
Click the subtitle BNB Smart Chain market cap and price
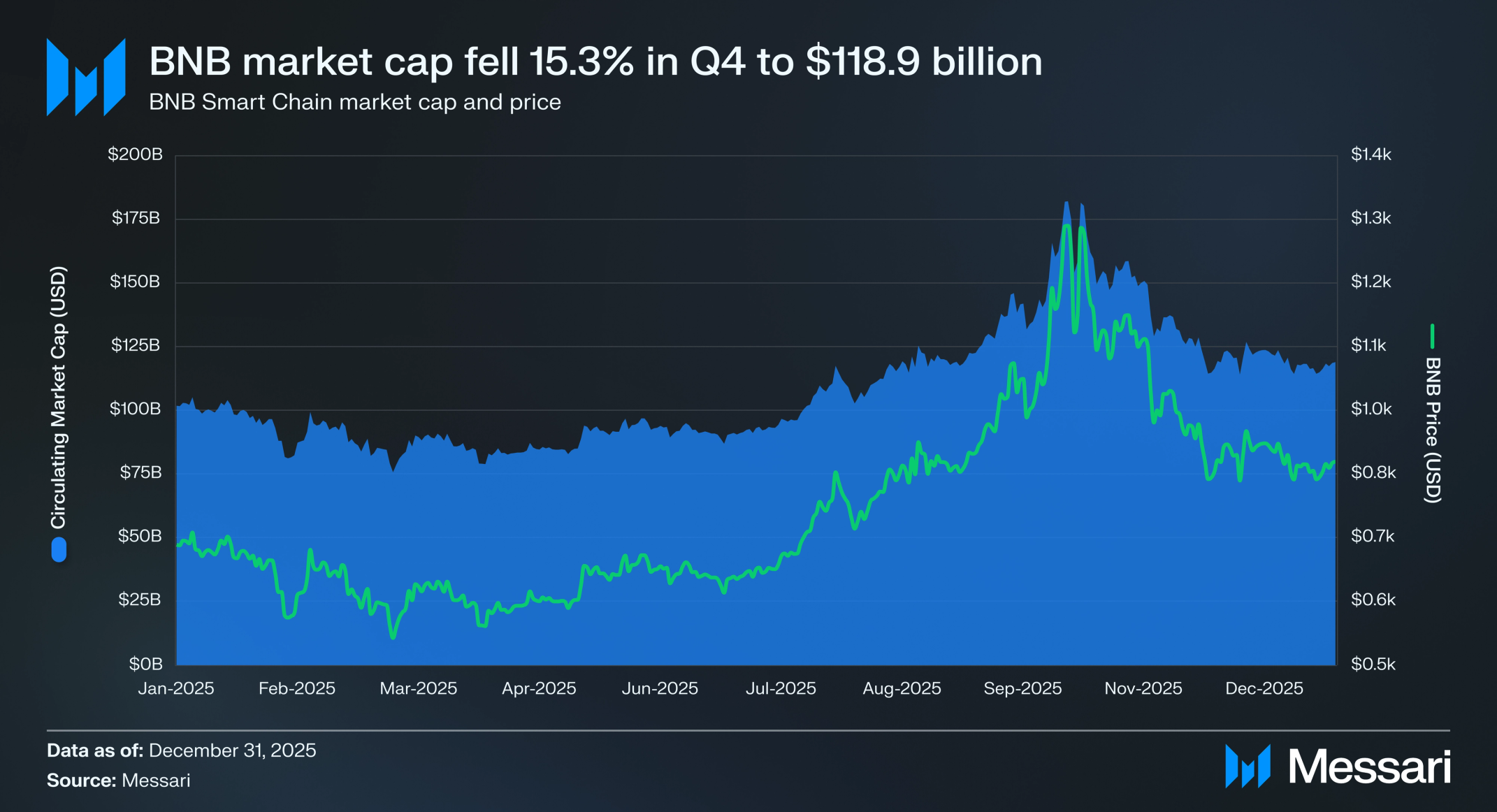coord(355,102)
